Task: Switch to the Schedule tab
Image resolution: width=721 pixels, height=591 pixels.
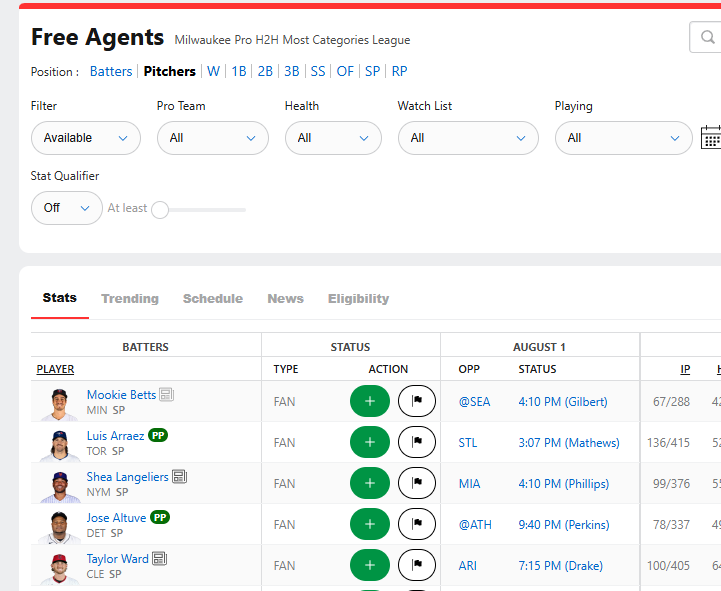Action: pyautogui.click(x=213, y=298)
